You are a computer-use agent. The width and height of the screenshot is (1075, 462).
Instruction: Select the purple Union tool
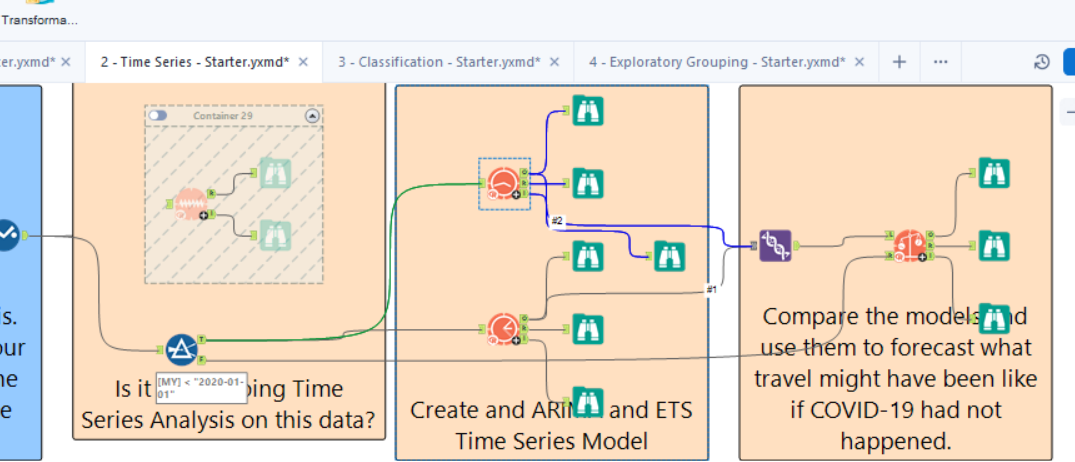(774, 245)
